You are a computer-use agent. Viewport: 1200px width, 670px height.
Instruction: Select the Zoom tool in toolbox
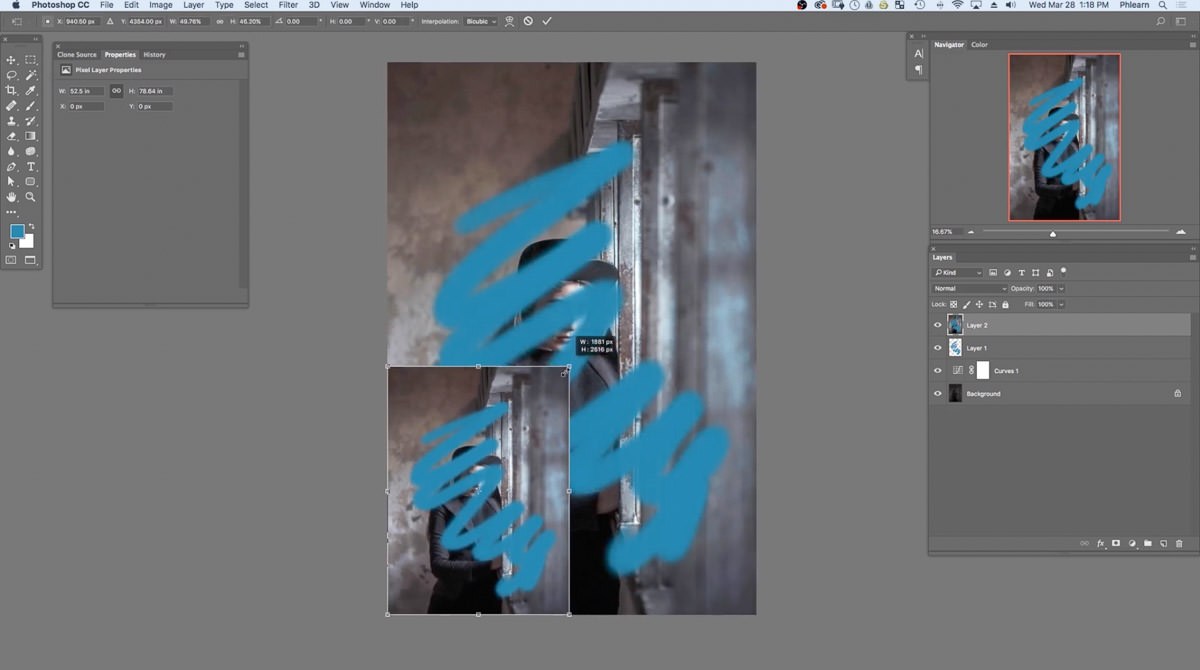(31, 197)
